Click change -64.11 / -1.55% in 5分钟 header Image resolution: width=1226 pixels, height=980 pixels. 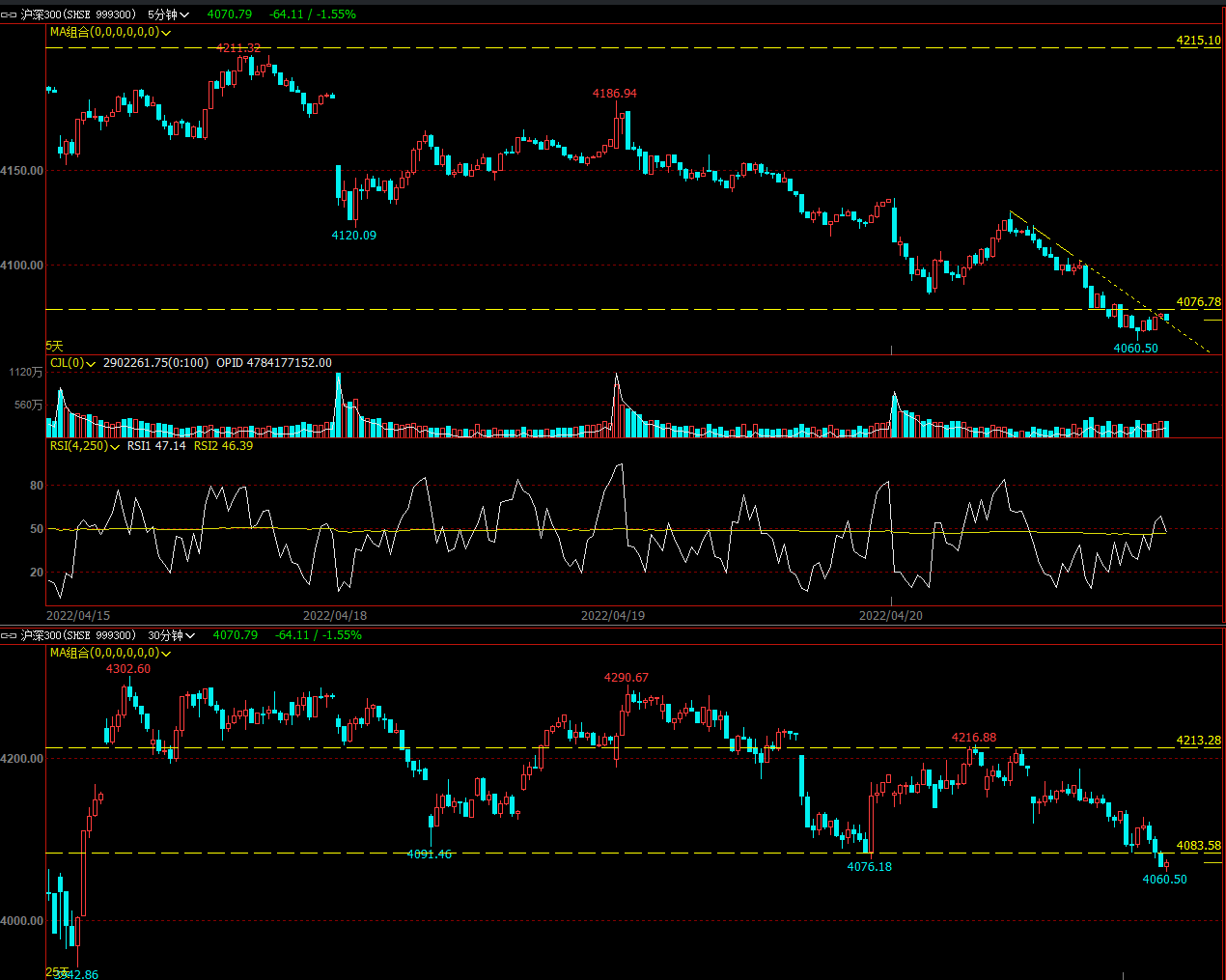313,14
